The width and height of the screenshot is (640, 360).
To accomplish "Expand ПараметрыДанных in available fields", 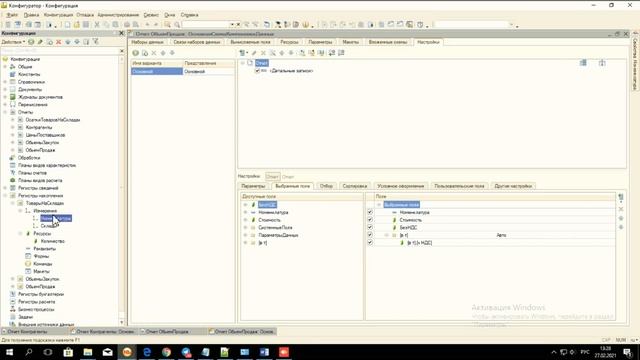I will pyautogui.click(x=245, y=235).
